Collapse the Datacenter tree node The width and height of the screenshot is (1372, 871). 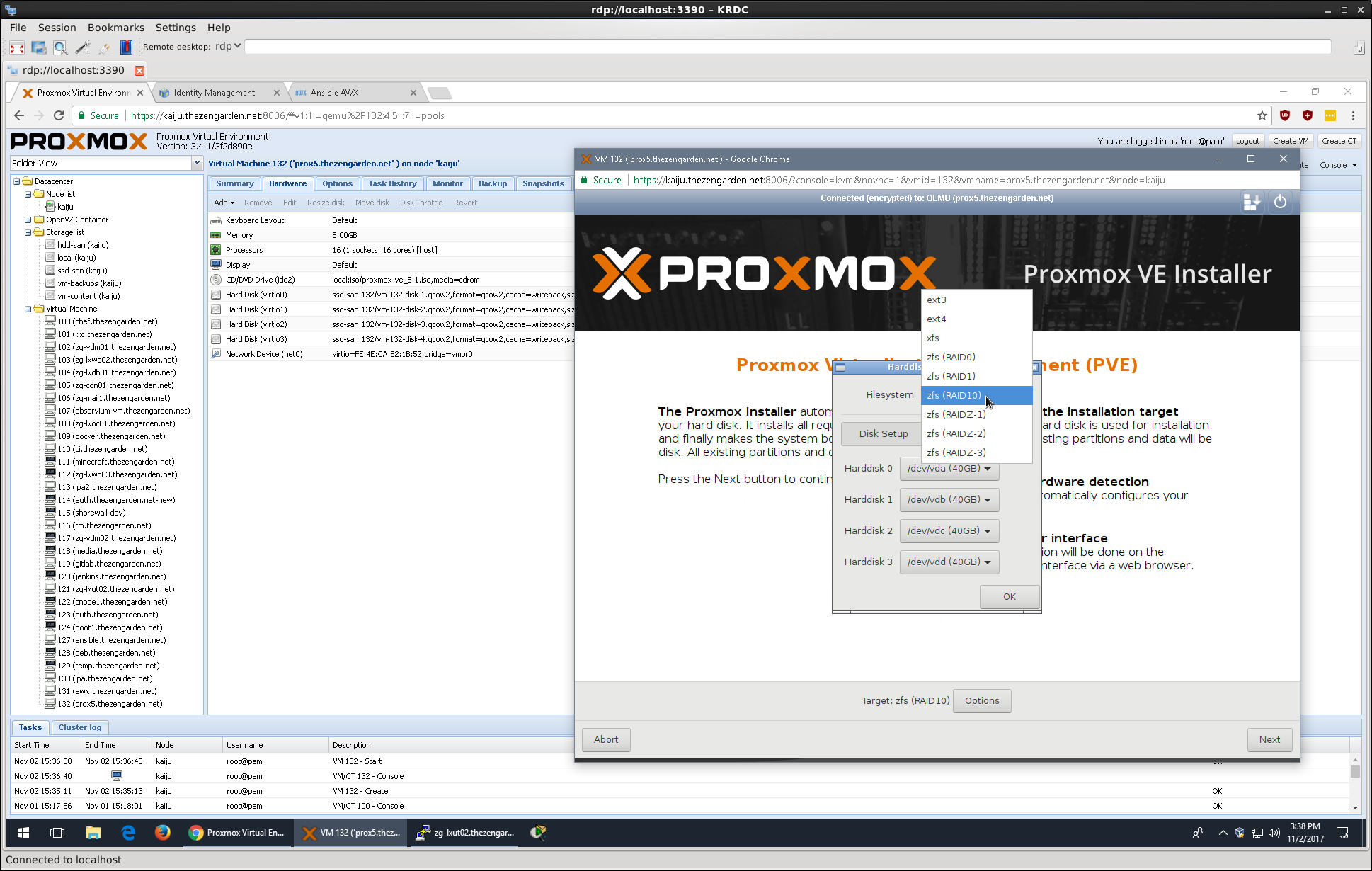coord(16,181)
